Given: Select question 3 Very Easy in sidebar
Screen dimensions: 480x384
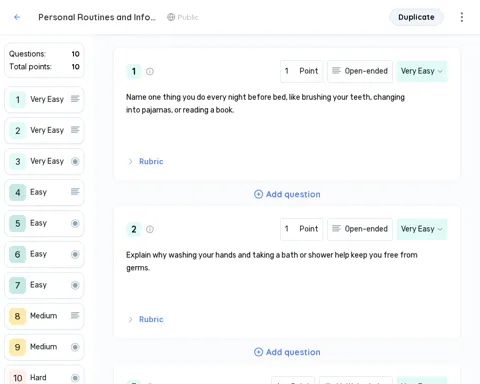Looking at the screenshot, I should click(x=44, y=162).
